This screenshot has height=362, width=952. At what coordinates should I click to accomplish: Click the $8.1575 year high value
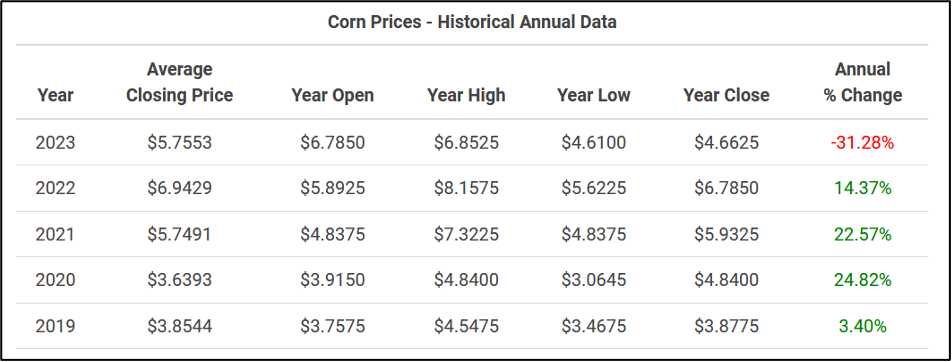coord(466,188)
